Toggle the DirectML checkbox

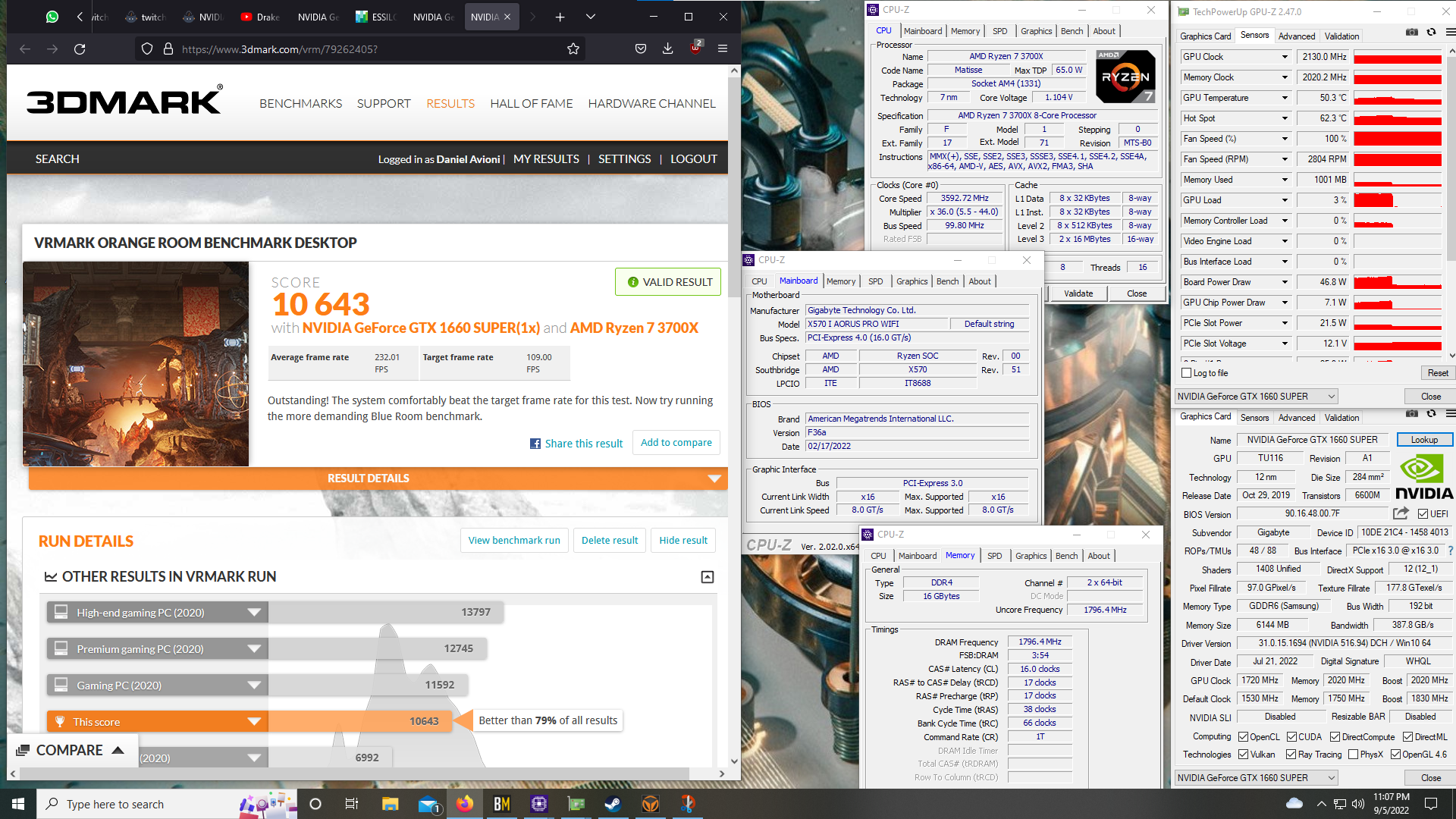click(x=1407, y=737)
